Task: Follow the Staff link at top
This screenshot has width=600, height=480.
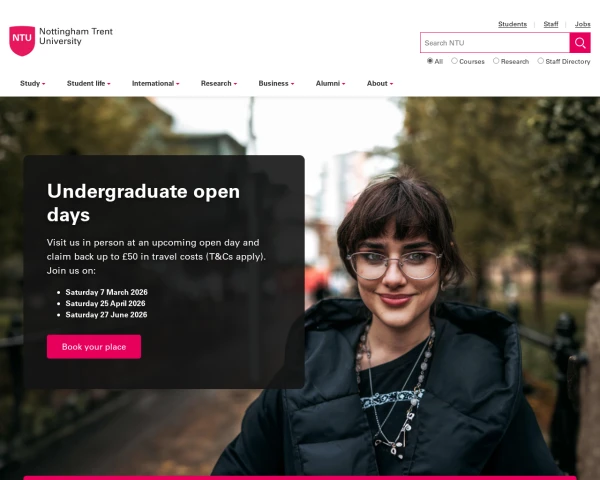Action: point(551,24)
